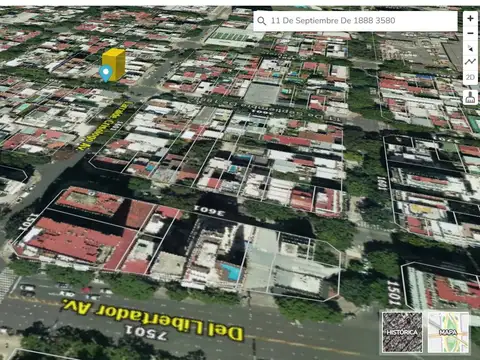Screen dimensions: 480x360
Task: Zoom out with the minus button
Action: 470,33
